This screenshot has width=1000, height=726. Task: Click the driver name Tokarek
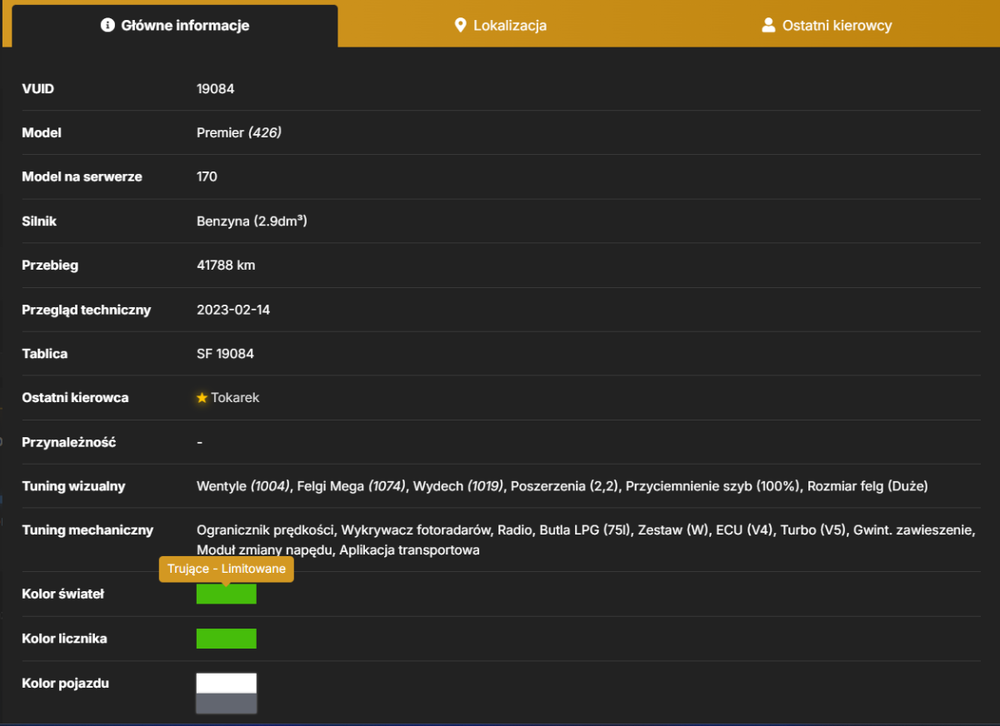pos(235,397)
